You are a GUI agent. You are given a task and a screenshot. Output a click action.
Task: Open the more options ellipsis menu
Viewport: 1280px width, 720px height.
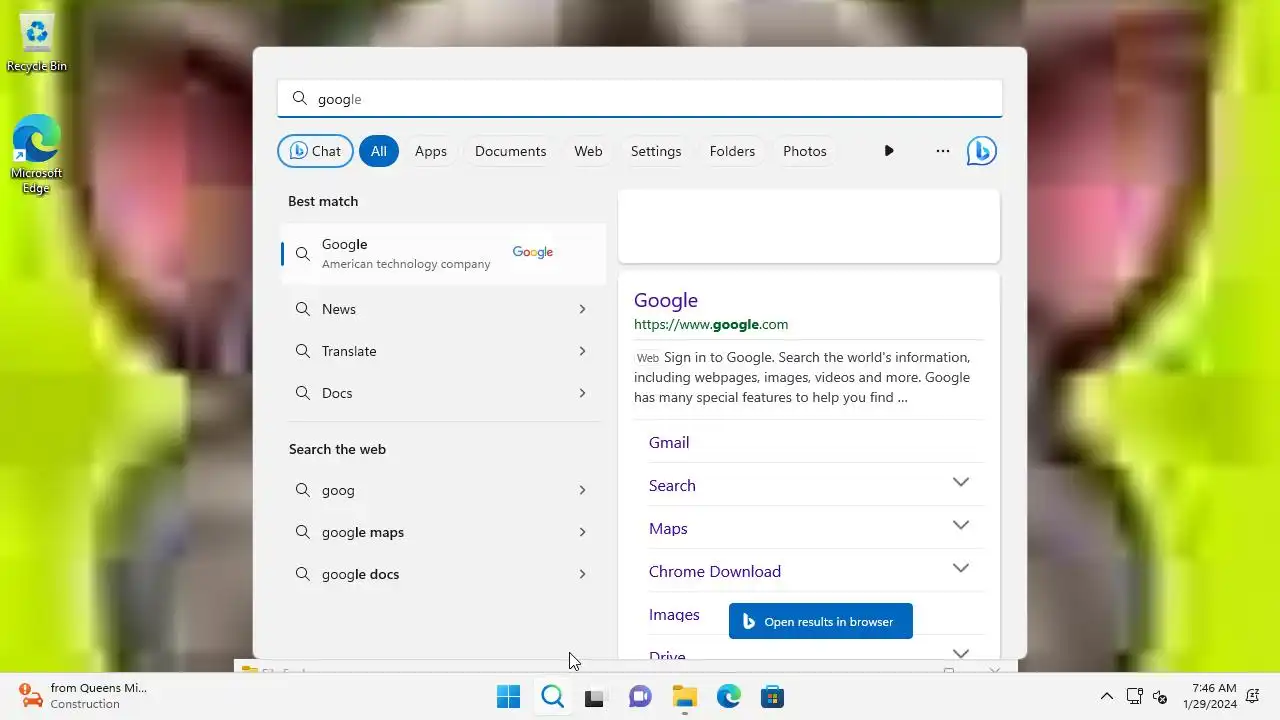click(942, 151)
